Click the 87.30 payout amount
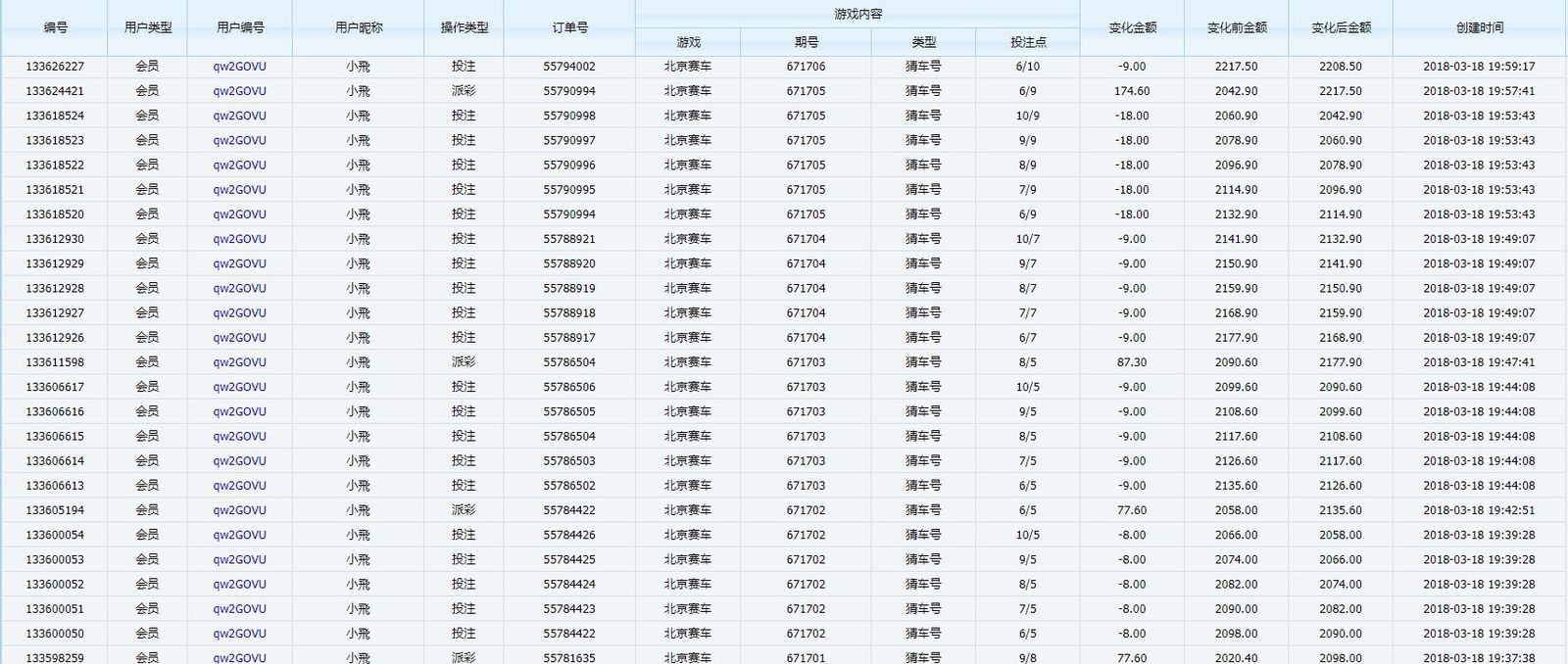This screenshot has width=1568, height=664. pos(1132,362)
